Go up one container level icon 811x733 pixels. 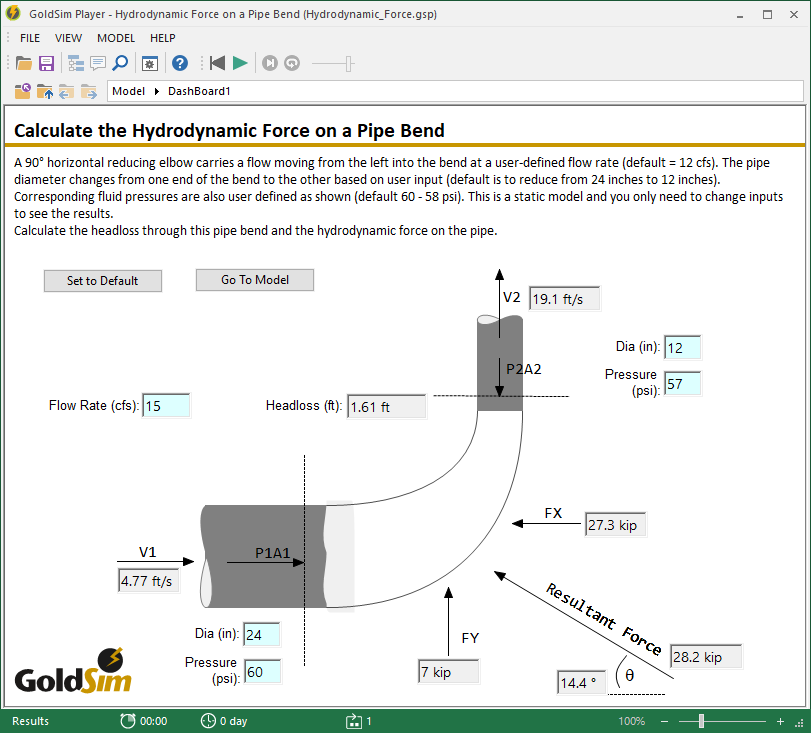45,91
